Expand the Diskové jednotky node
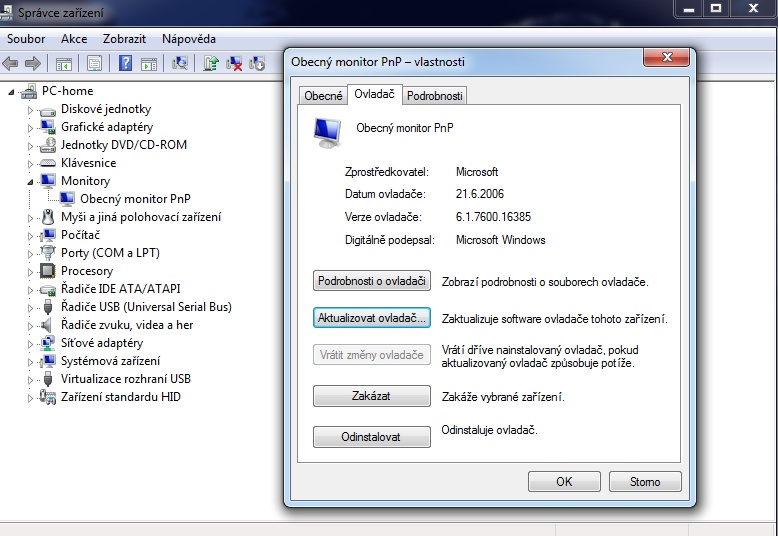The image size is (778, 536). click(30, 110)
